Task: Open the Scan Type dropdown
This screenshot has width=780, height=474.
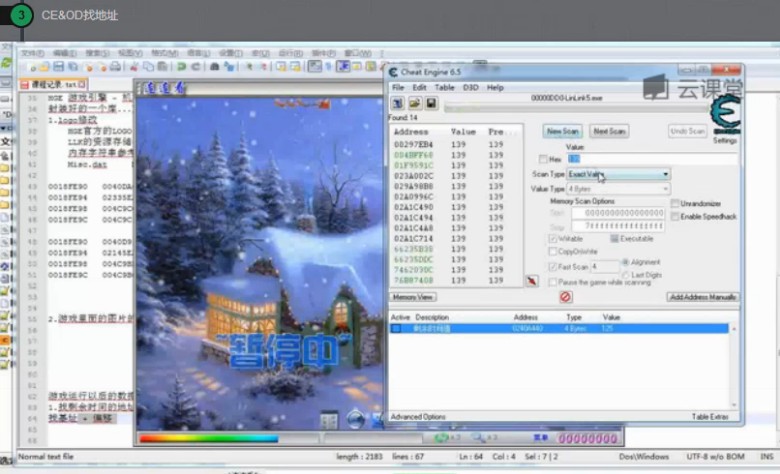Action: coord(619,174)
